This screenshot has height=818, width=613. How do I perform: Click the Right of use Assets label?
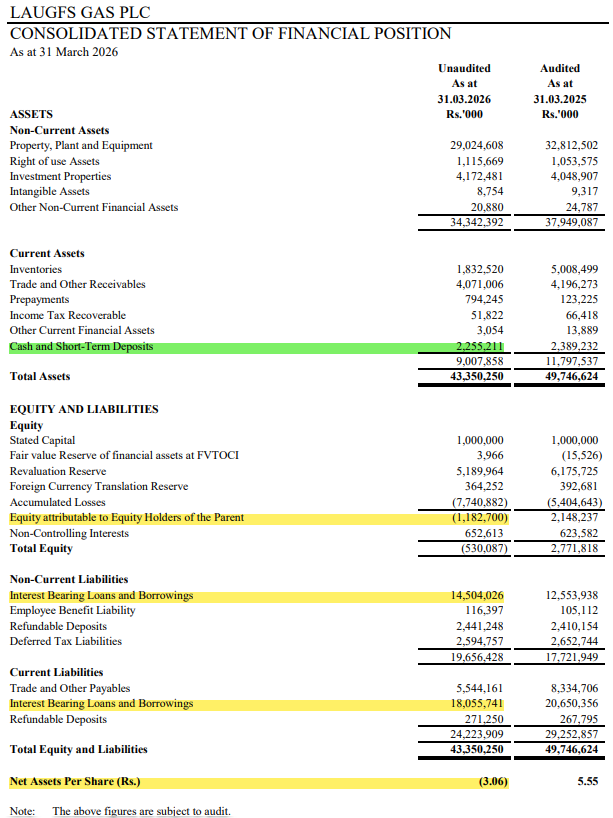54,161
